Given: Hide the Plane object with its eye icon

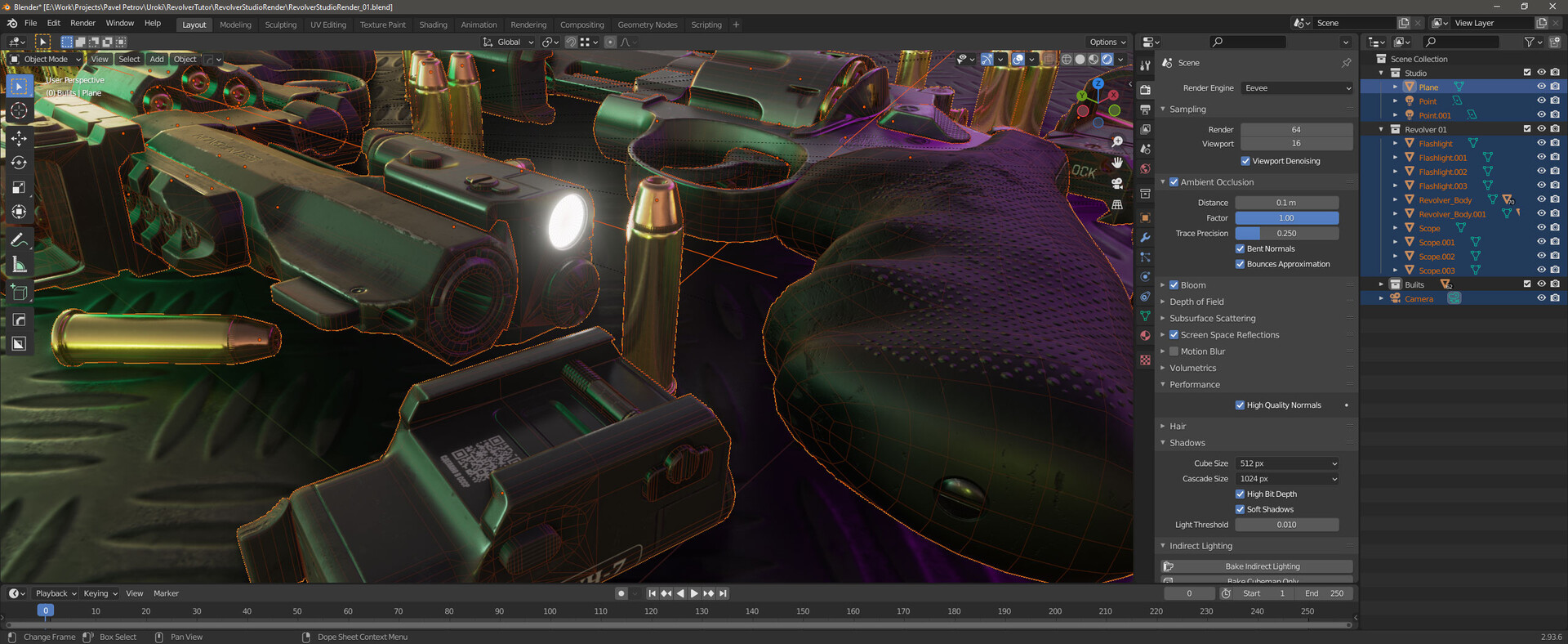Looking at the screenshot, I should [1541, 87].
